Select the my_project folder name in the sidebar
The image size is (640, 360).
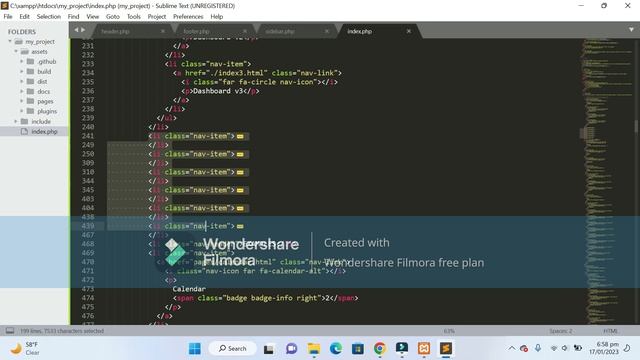40,42
